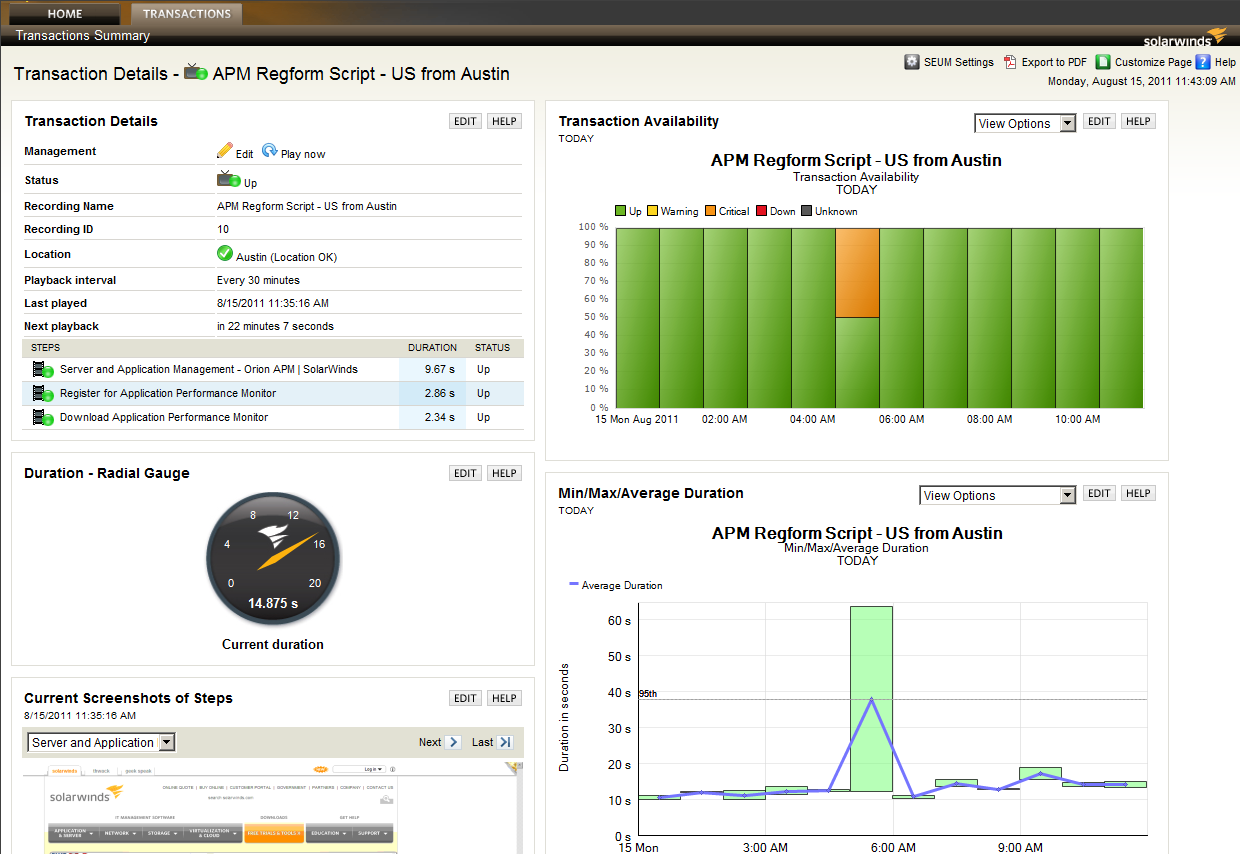Click the Play now refresh icon
Viewport: 1240px width, 854px height.
pyautogui.click(x=270, y=151)
